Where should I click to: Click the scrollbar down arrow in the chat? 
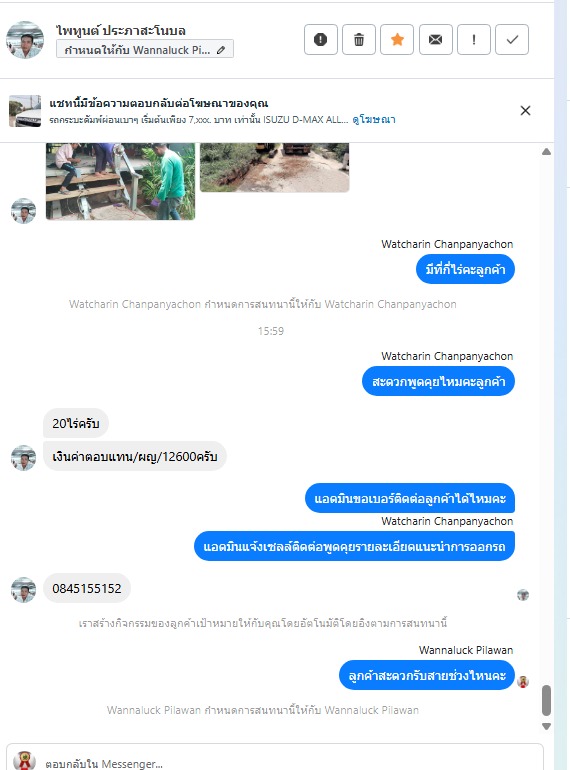tap(546, 726)
